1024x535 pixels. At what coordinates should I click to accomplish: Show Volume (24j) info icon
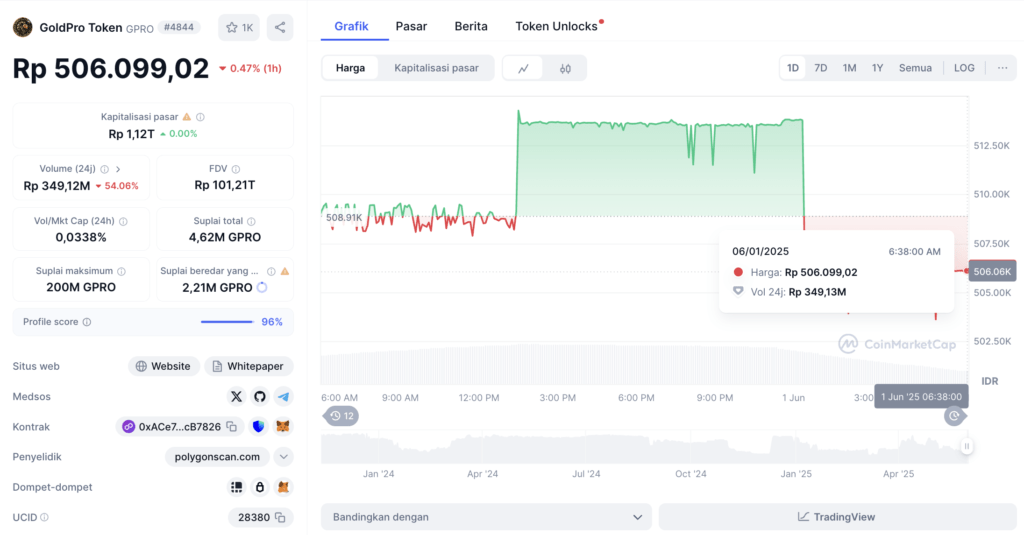[x=104, y=169]
